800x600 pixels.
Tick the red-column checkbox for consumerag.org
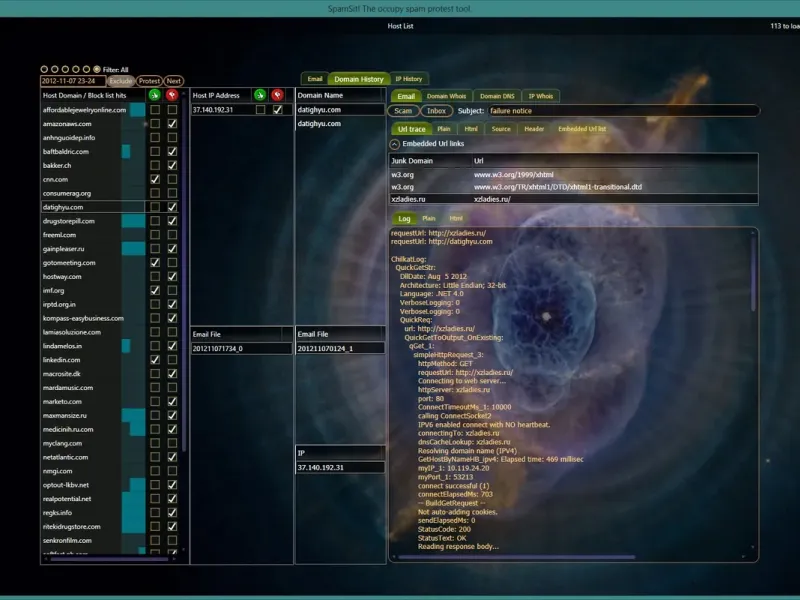172,193
